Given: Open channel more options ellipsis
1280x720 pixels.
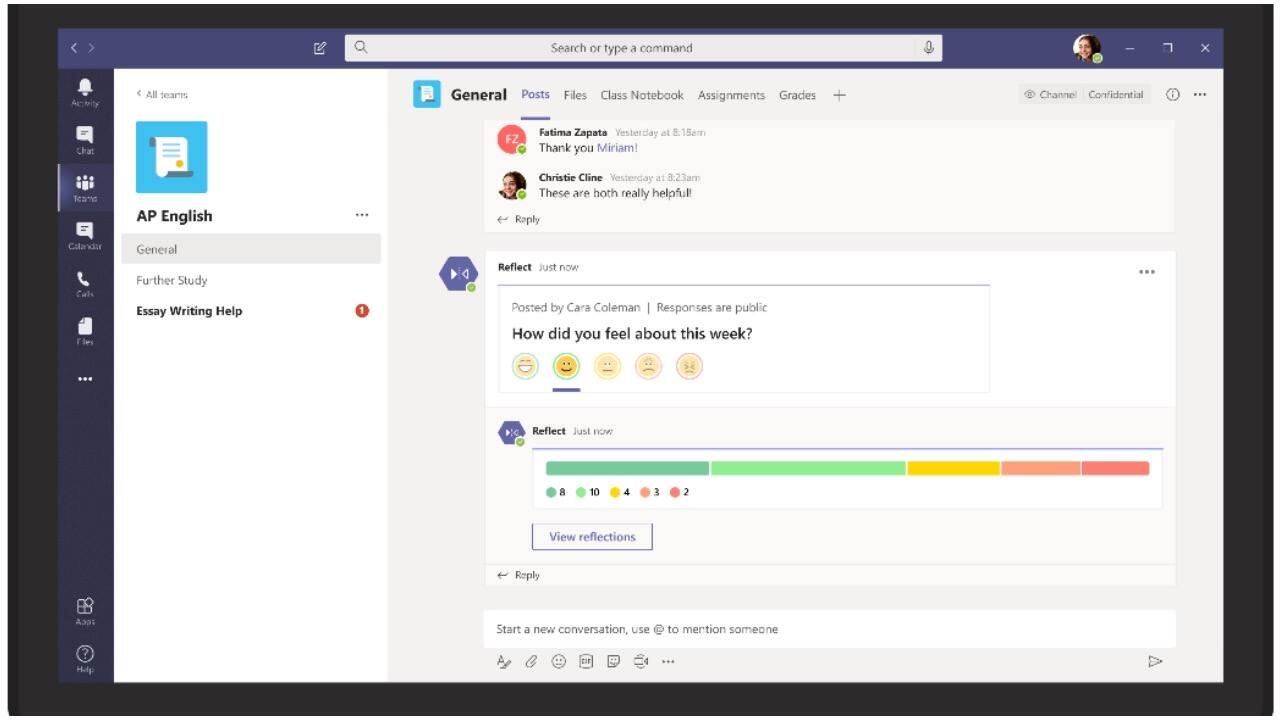Looking at the screenshot, I should [x=1200, y=95].
